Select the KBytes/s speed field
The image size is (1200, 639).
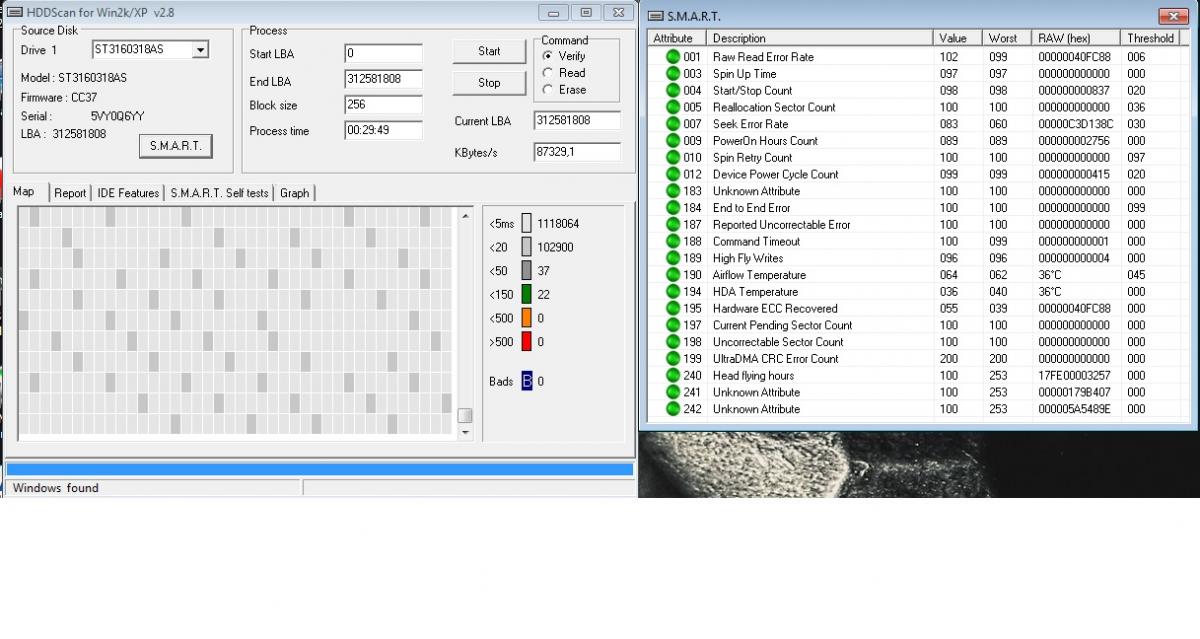tap(577, 151)
